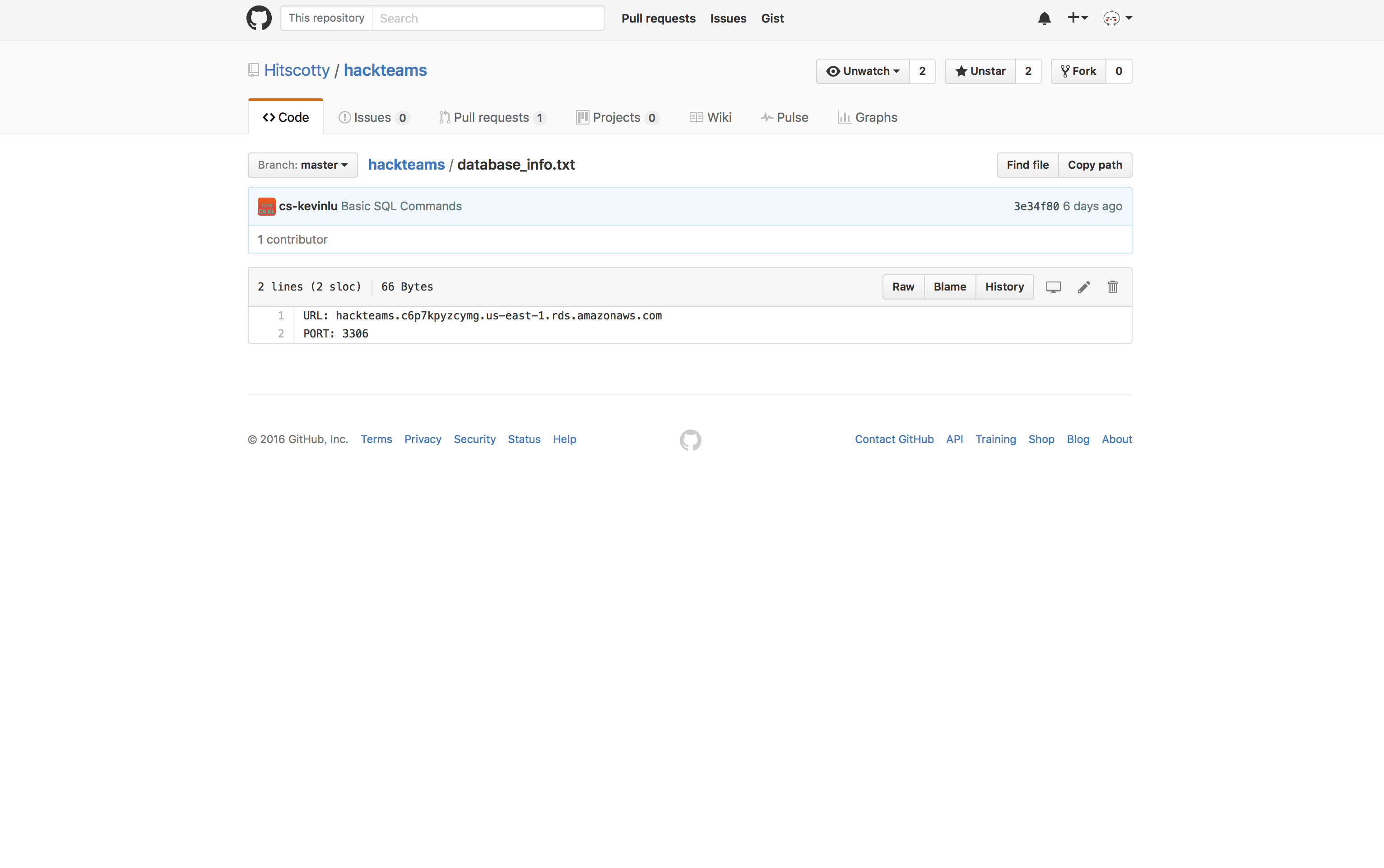Open file in desktop via monitor icon
This screenshot has height=868, width=1384.
pyautogui.click(x=1053, y=287)
